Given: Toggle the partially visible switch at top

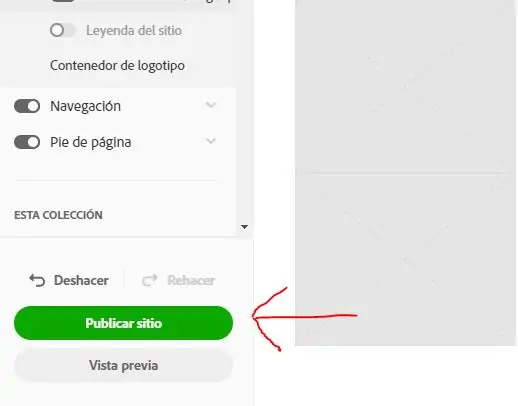Looking at the screenshot, I should click(62, 1).
